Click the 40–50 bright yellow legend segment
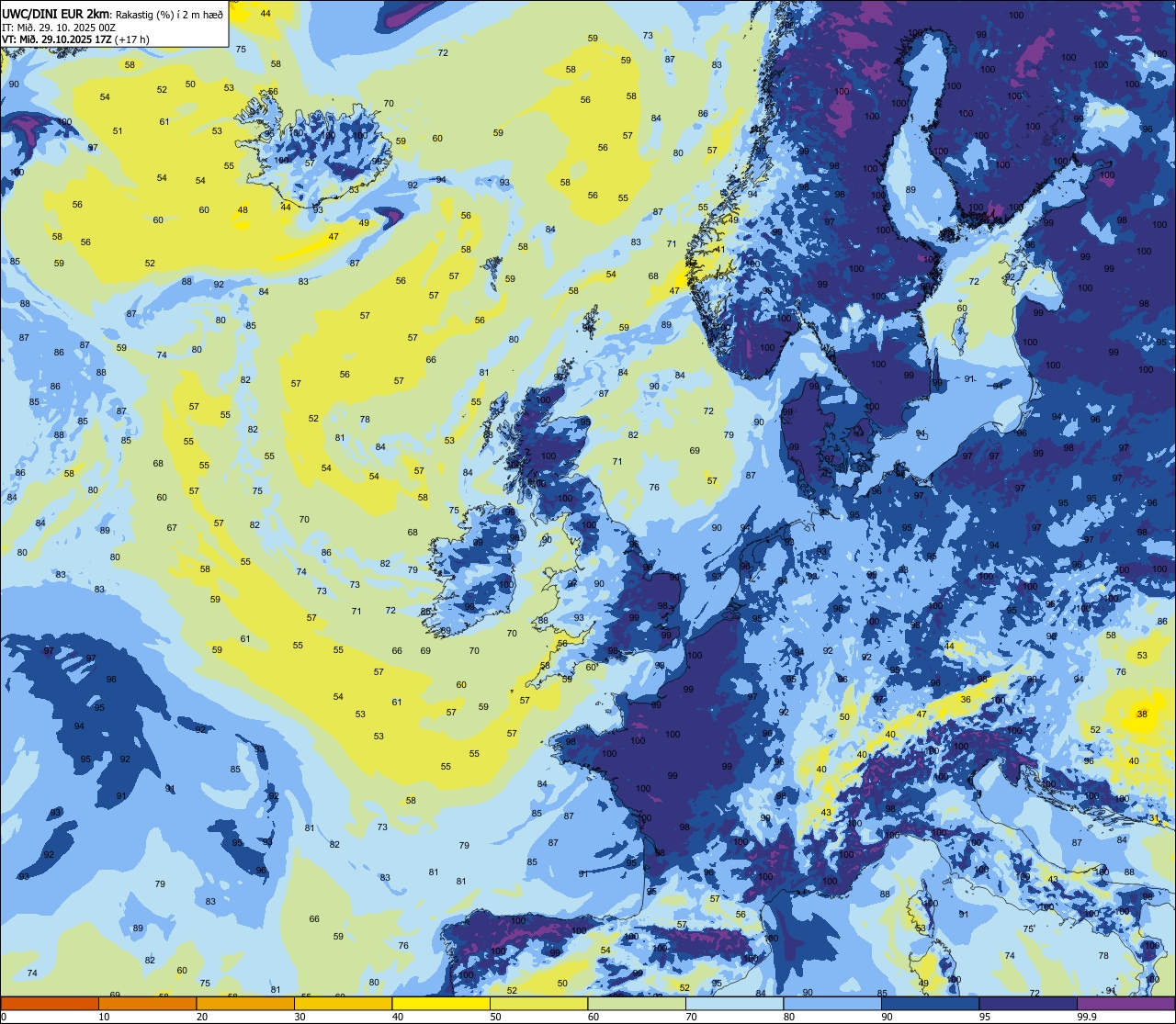Viewport: 1176px width, 1024px height. (x=441, y=1003)
